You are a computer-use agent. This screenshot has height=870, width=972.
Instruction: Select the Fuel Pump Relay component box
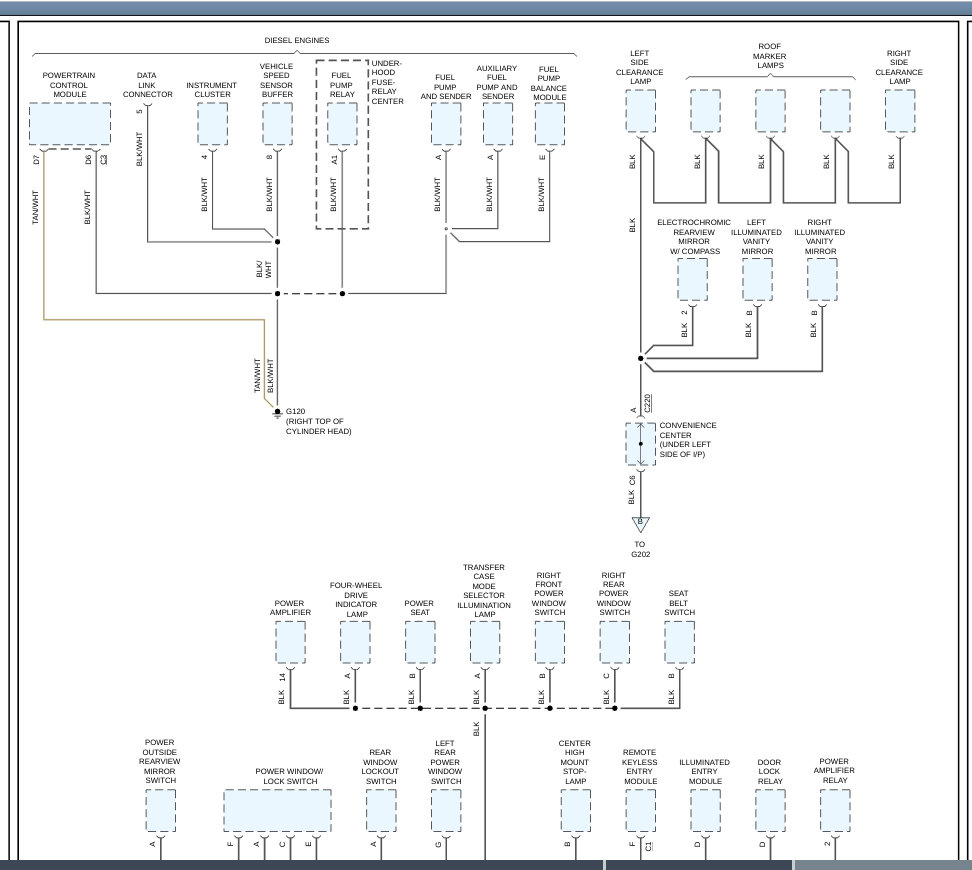point(342,124)
